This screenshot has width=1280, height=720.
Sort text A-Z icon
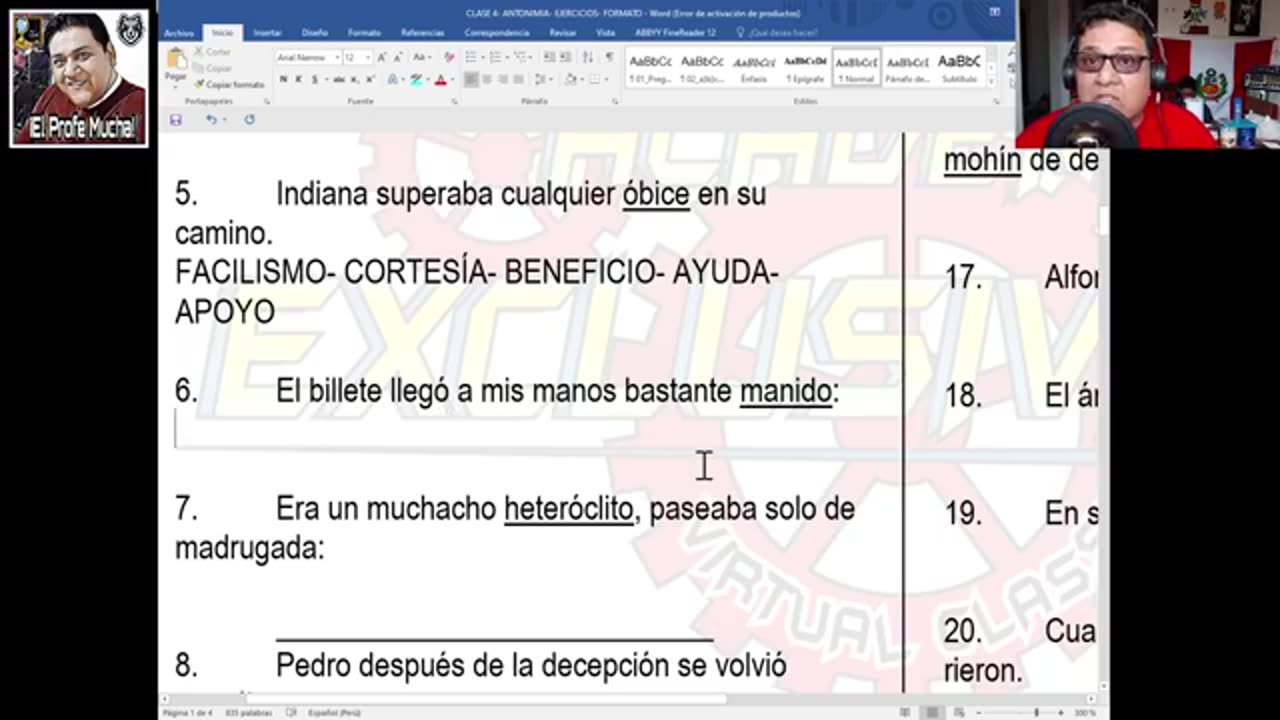pyautogui.click(x=587, y=58)
